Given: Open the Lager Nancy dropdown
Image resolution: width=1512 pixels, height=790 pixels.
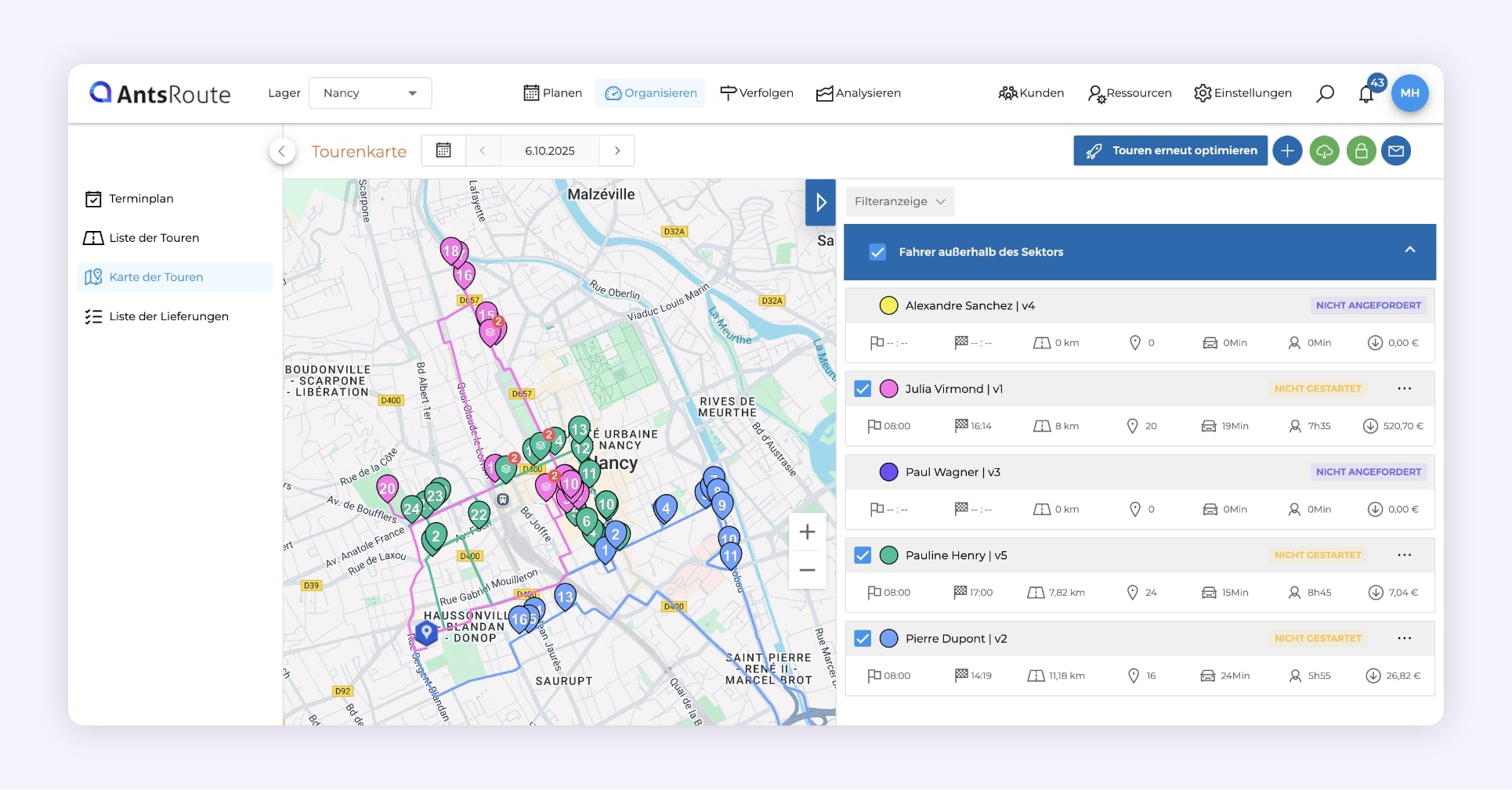Looking at the screenshot, I should (x=370, y=93).
